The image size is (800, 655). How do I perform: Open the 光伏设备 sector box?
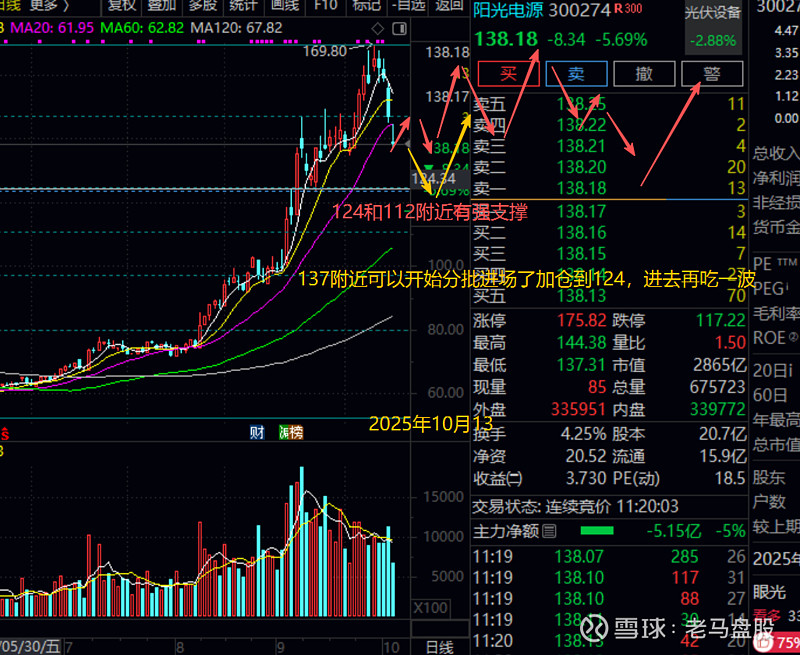click(x=712, y=27)
